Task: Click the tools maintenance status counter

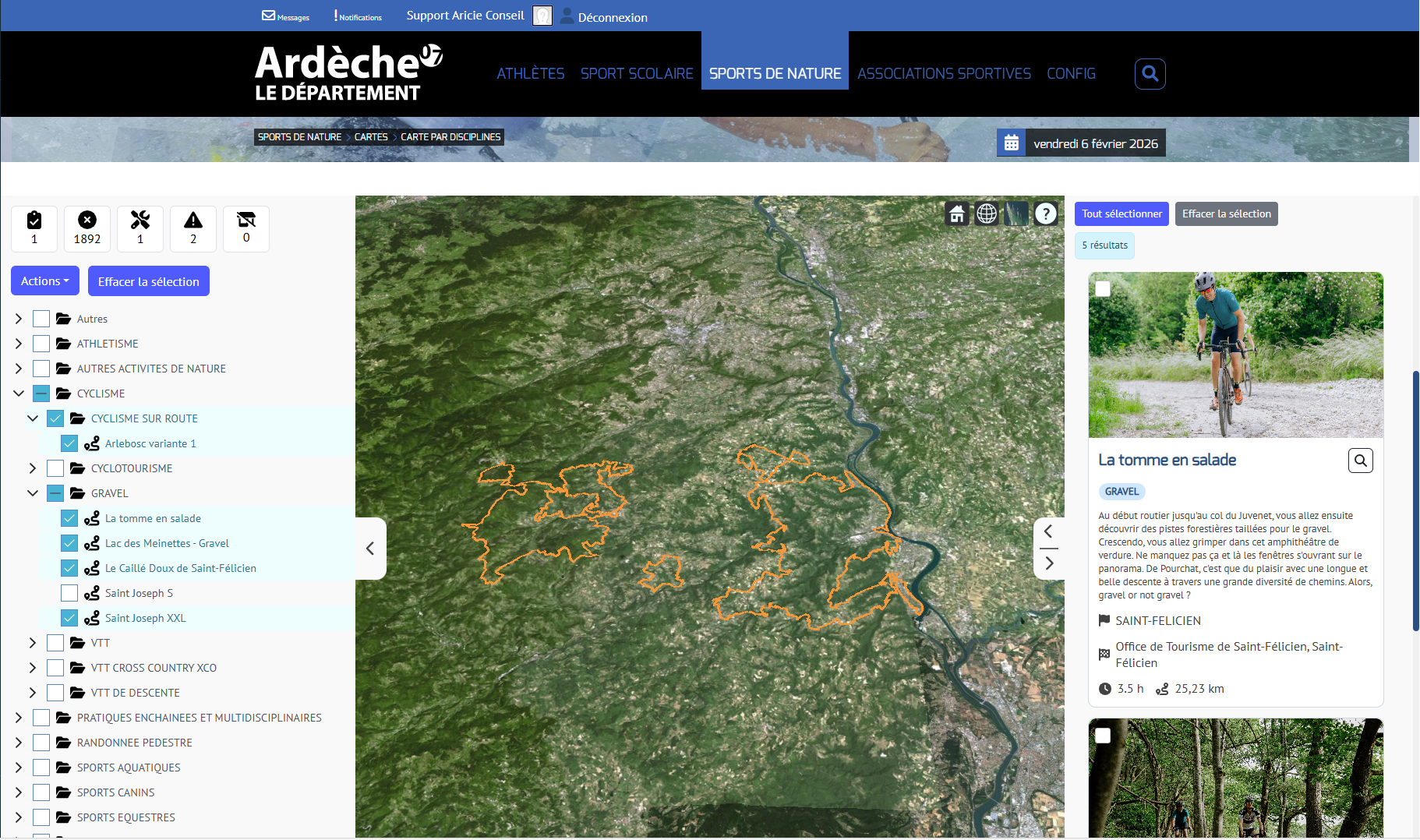Action: 140,228
